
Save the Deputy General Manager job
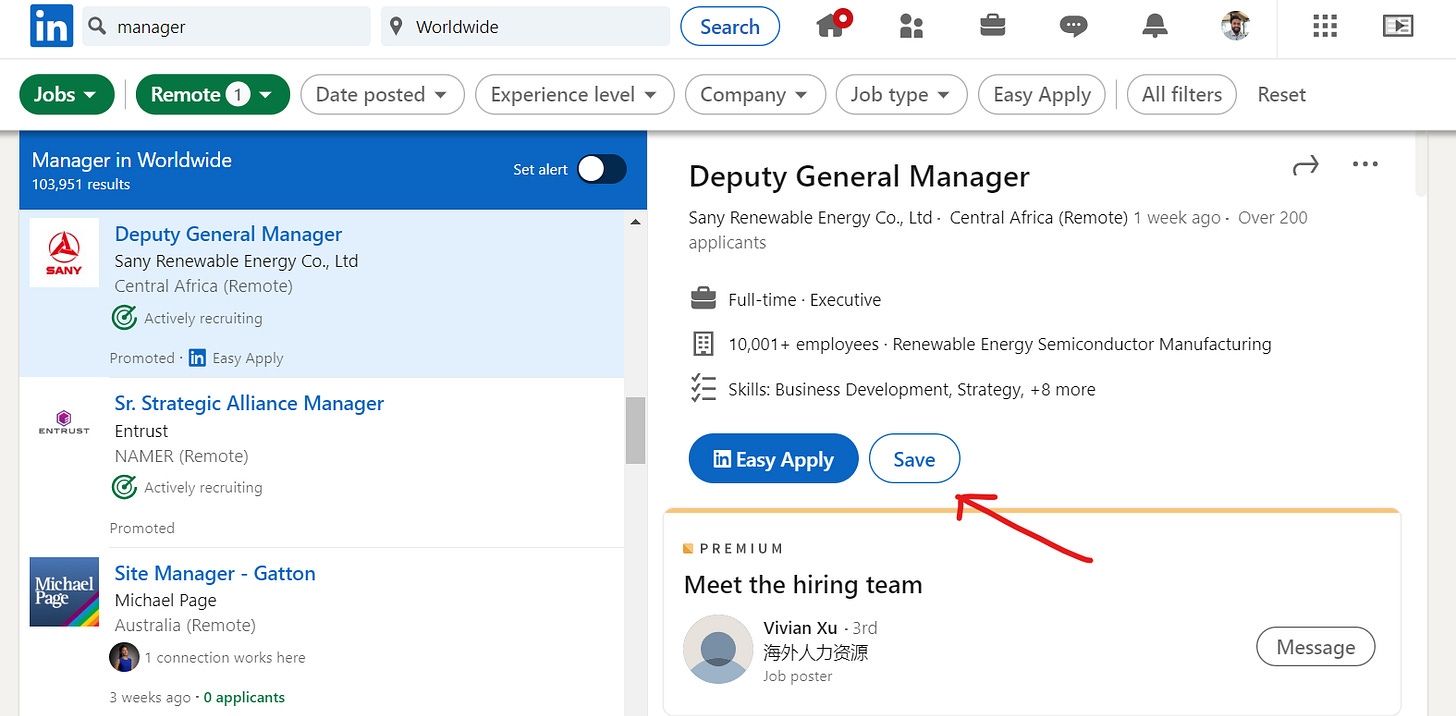(914, 459)
